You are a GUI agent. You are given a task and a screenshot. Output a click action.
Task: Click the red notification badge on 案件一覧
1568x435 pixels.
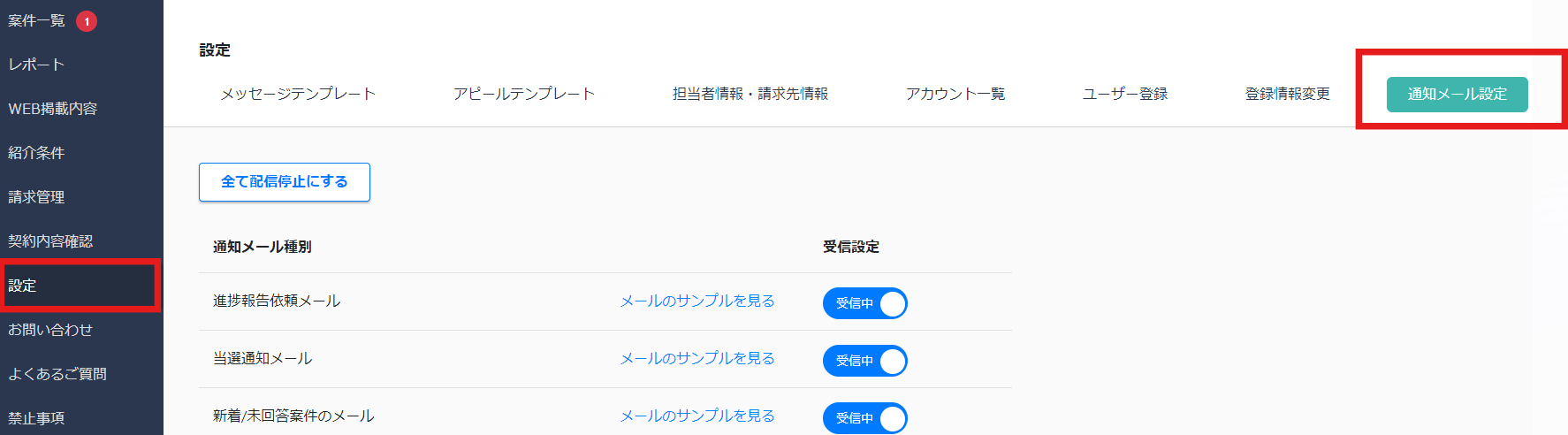click(x=87, y=21)
